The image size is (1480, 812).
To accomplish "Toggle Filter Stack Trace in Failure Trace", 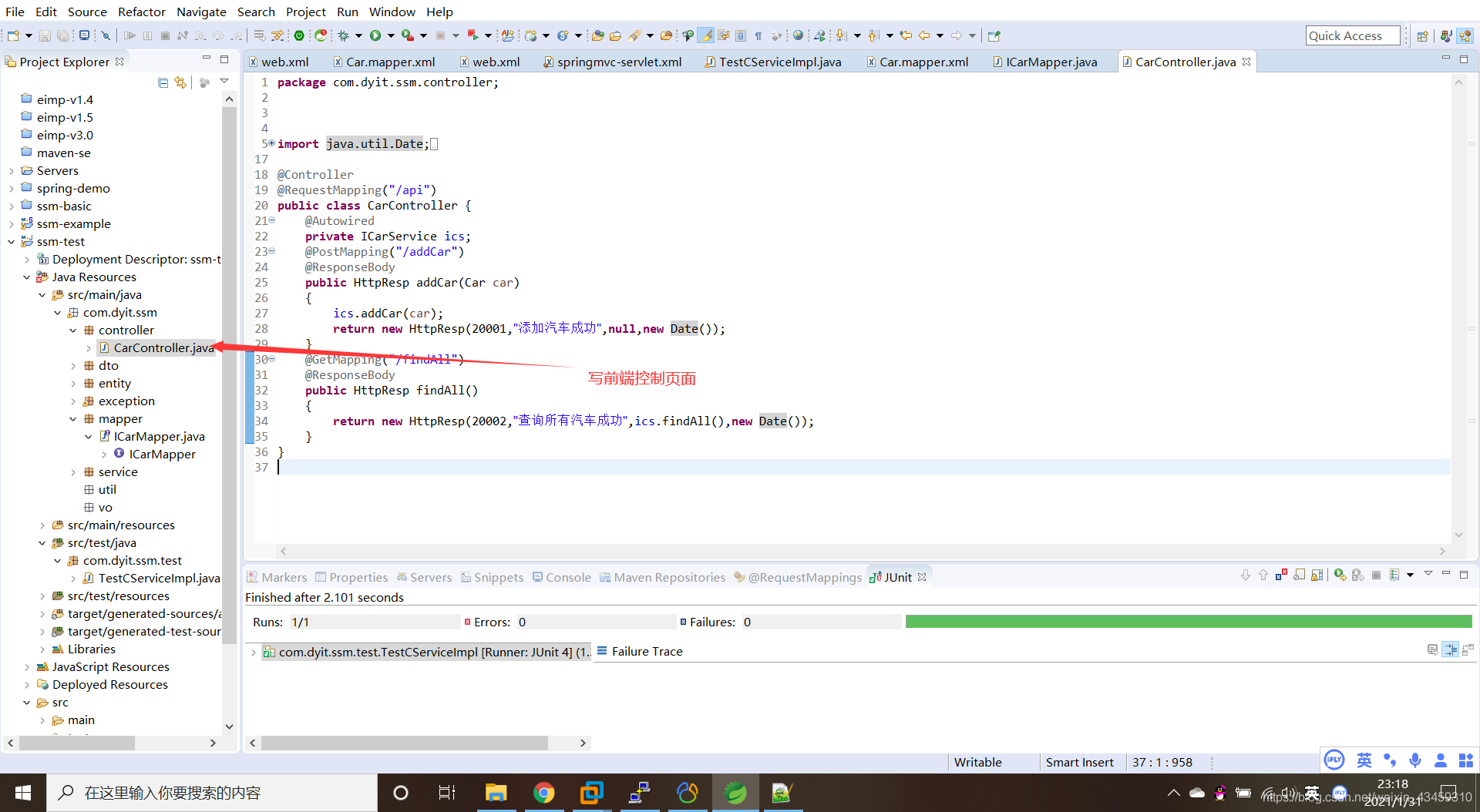I will coord(1450,650).
